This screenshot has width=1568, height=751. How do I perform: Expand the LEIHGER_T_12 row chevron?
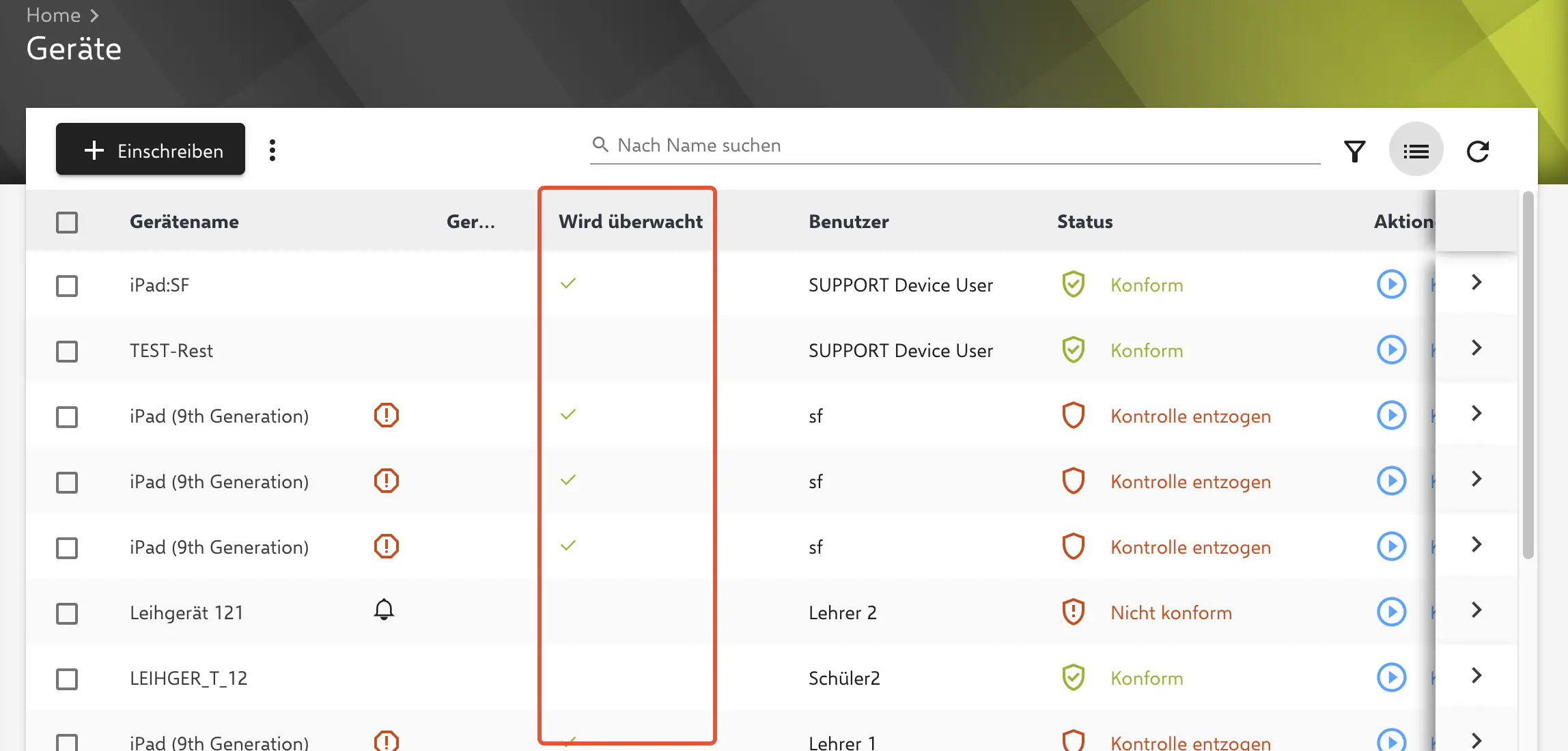click(1476, 676)
